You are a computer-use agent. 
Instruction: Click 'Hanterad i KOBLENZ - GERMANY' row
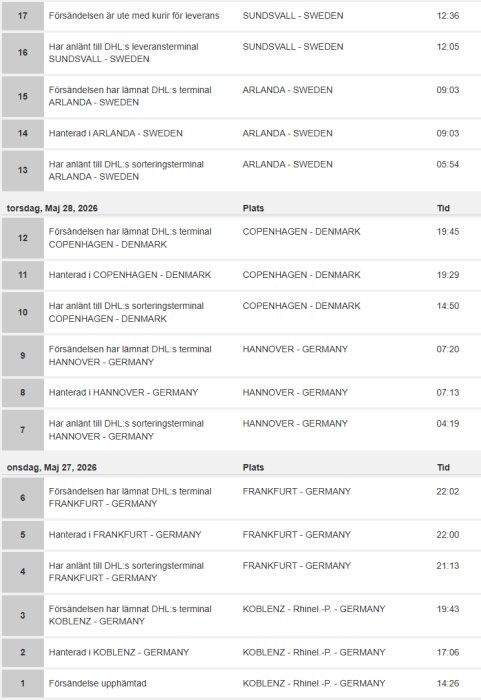(x=241, y=652)
